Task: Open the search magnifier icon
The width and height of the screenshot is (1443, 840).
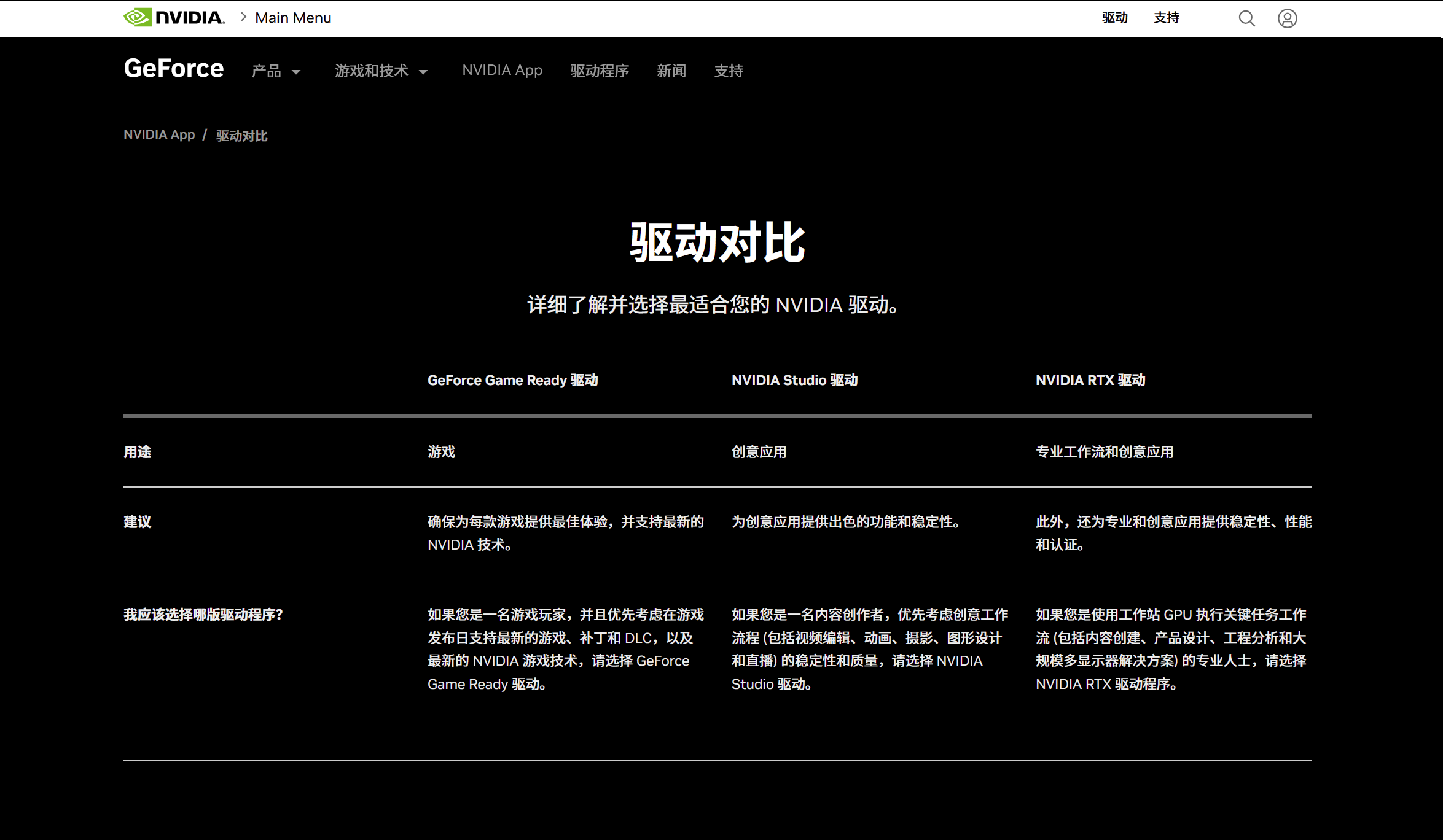Action: (1246, 18)
